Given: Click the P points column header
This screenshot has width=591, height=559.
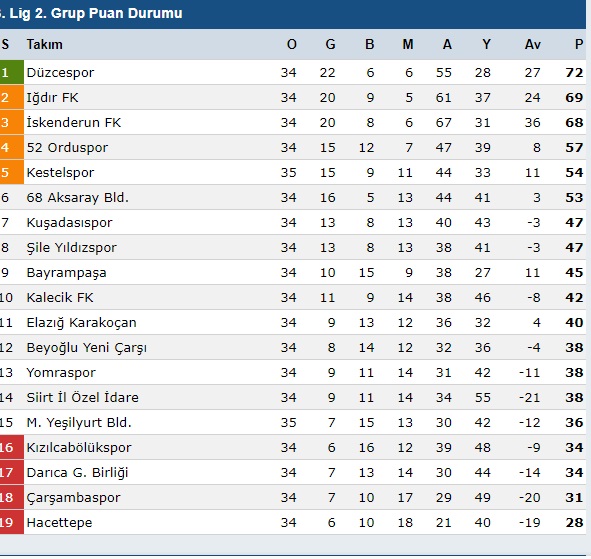Looking at the screenshot, I should coord(579,44).
